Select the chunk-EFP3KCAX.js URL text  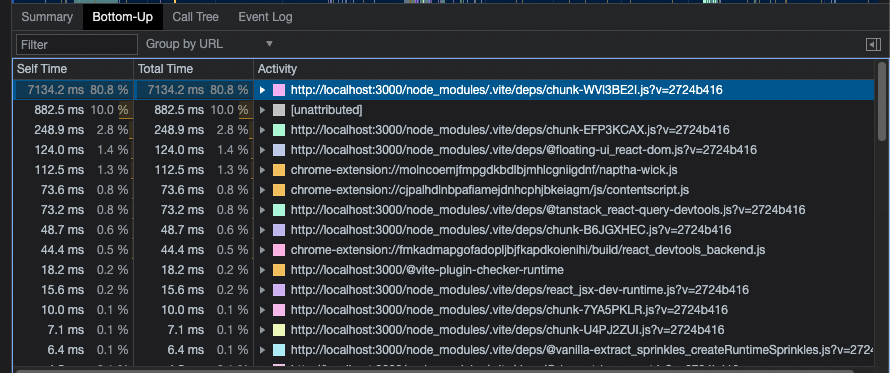coord(510,130)
